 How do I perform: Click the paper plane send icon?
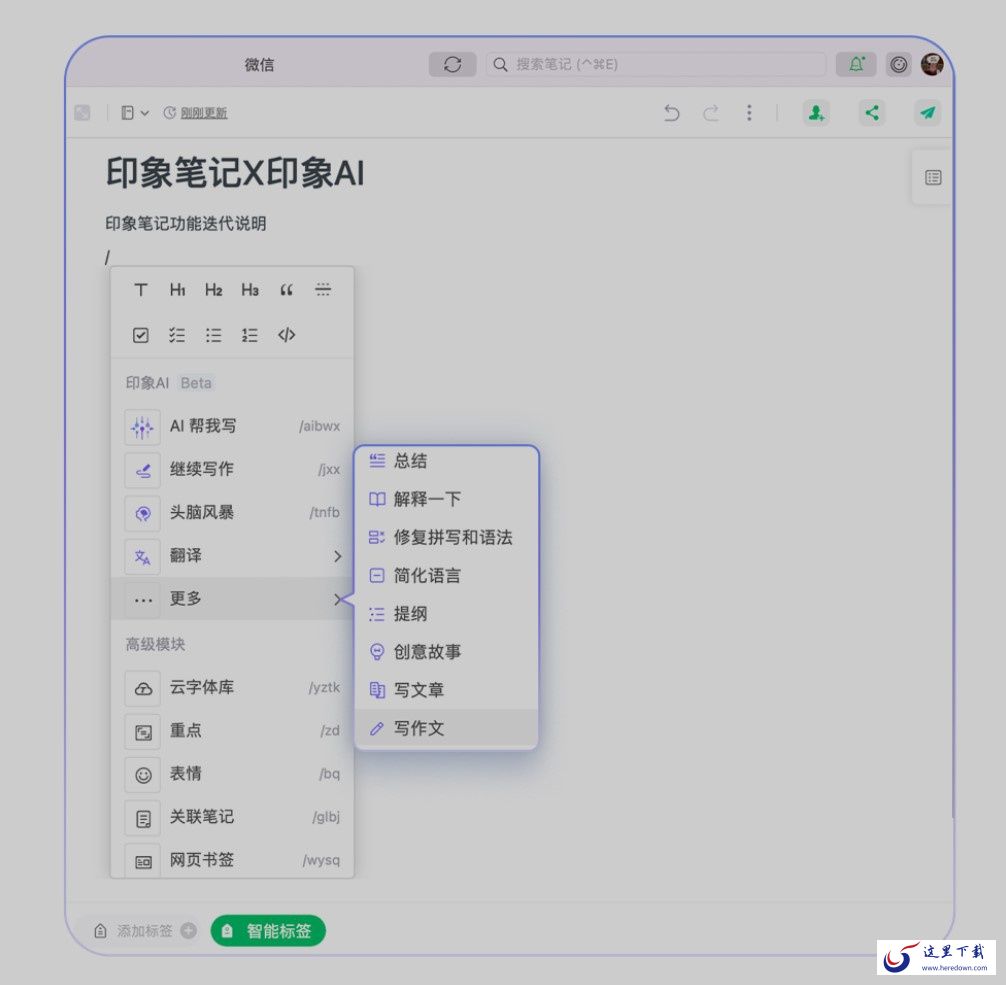click(x=927, y=113)
